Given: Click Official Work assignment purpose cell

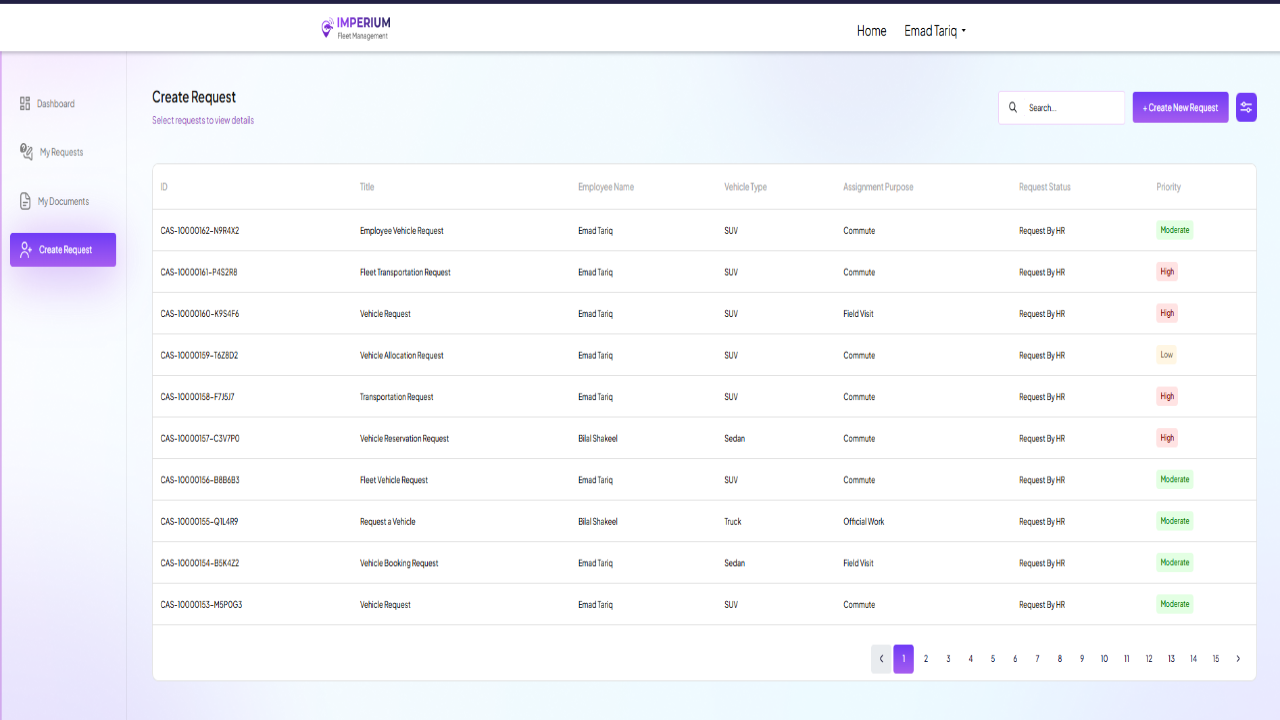Looking at the screenshot, I should 864,522.
